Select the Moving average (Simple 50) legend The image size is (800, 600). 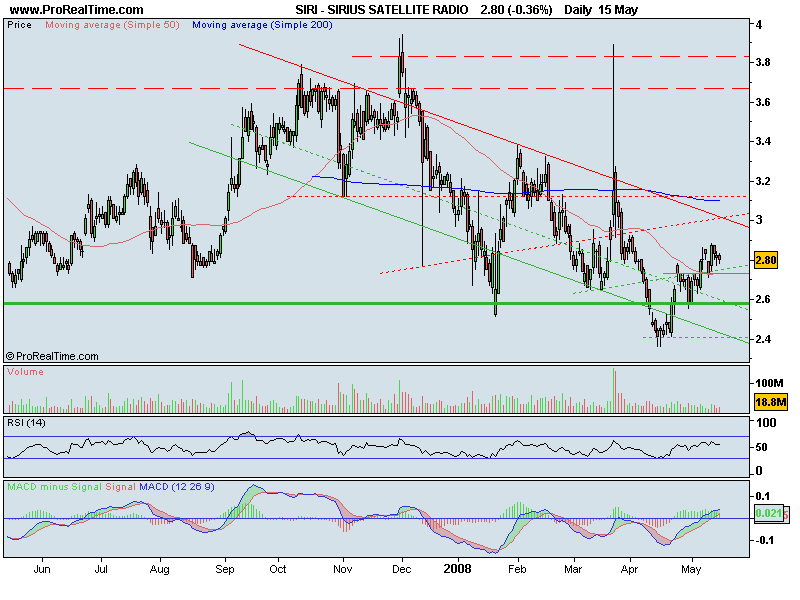tap(112, 24)
